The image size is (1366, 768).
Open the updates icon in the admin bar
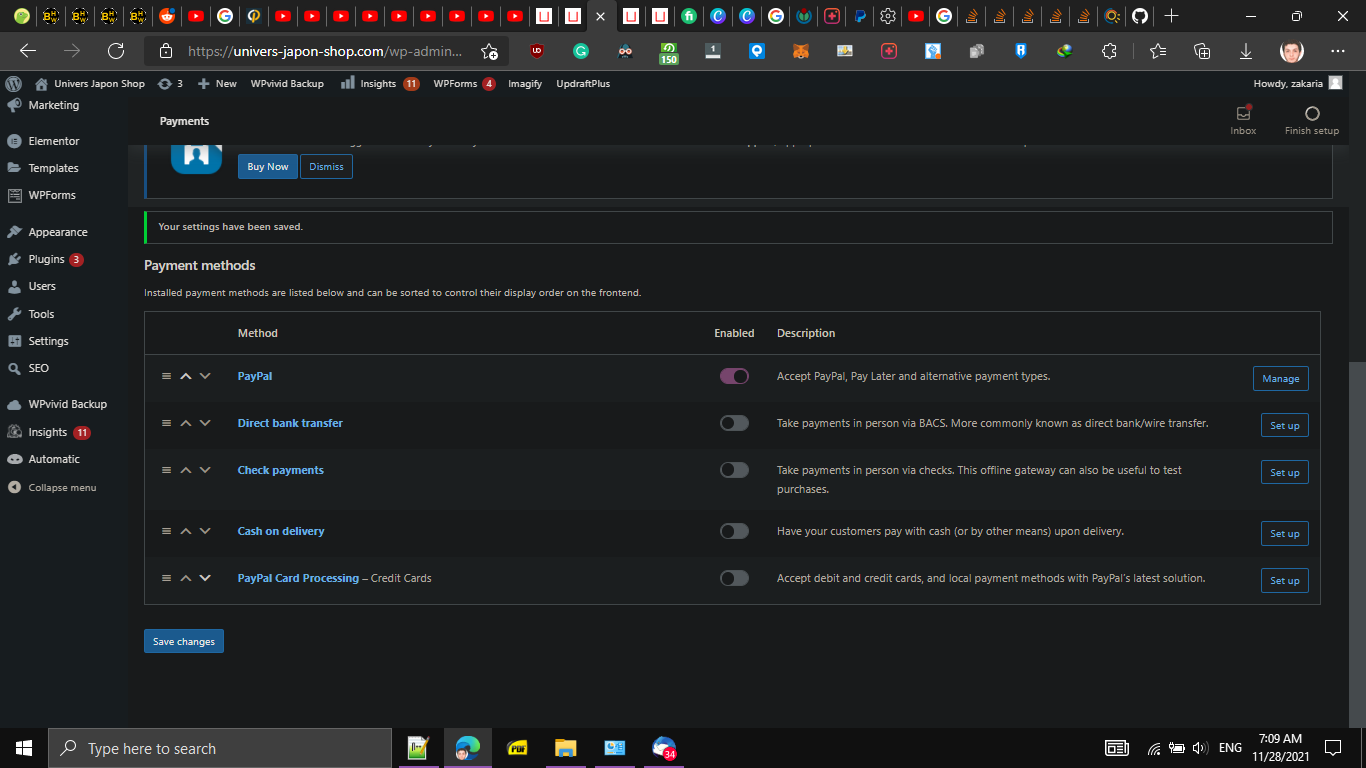click(169, 84)
